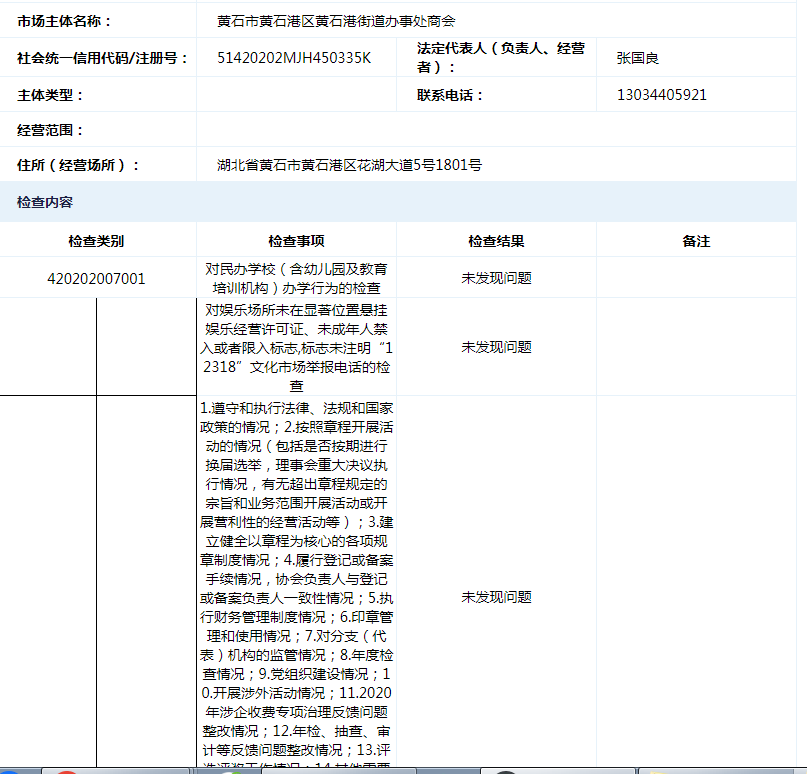
Task: Click the 联系电话 label
Action: (450, 95)
